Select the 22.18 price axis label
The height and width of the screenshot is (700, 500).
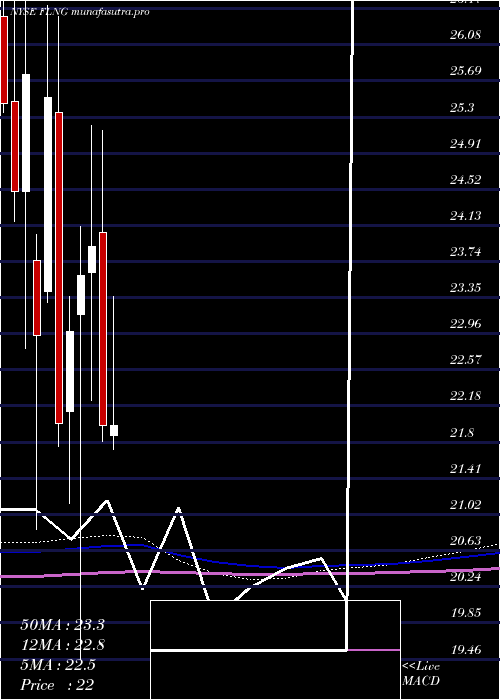coord(465,396)
